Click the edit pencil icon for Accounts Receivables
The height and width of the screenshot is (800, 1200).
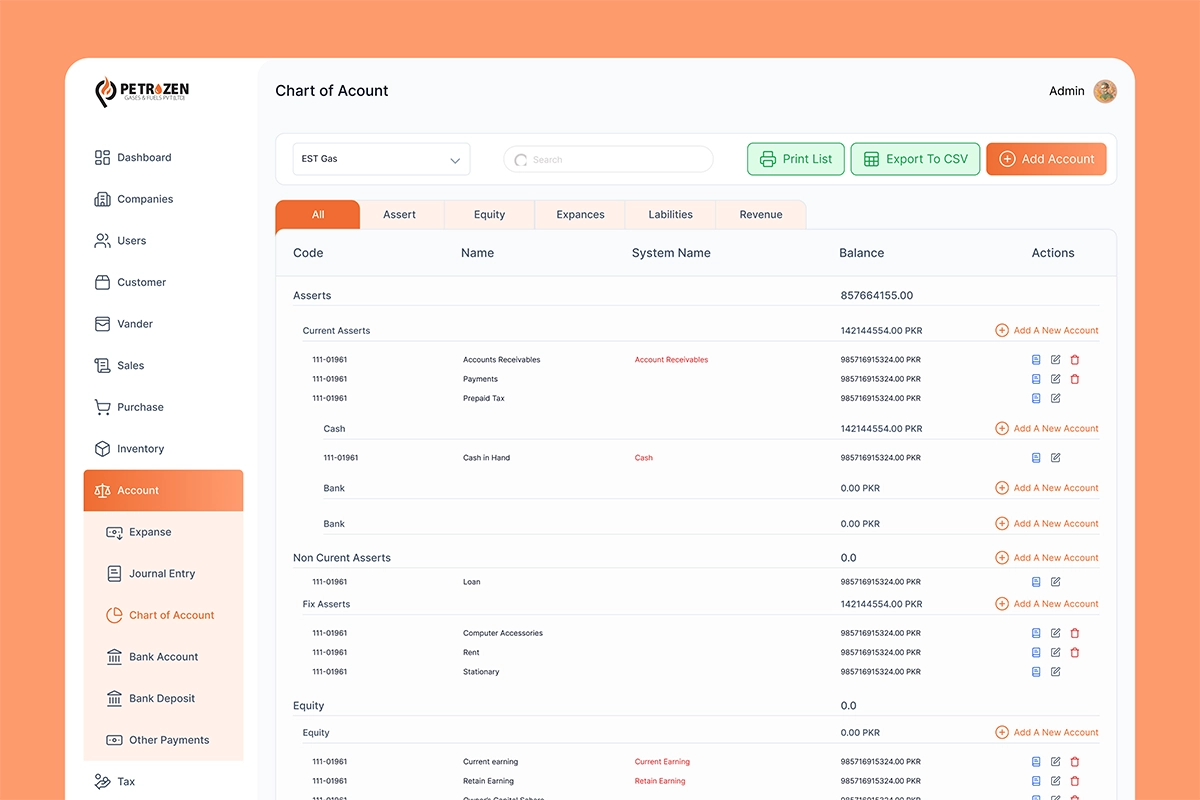coord(1055,359)
